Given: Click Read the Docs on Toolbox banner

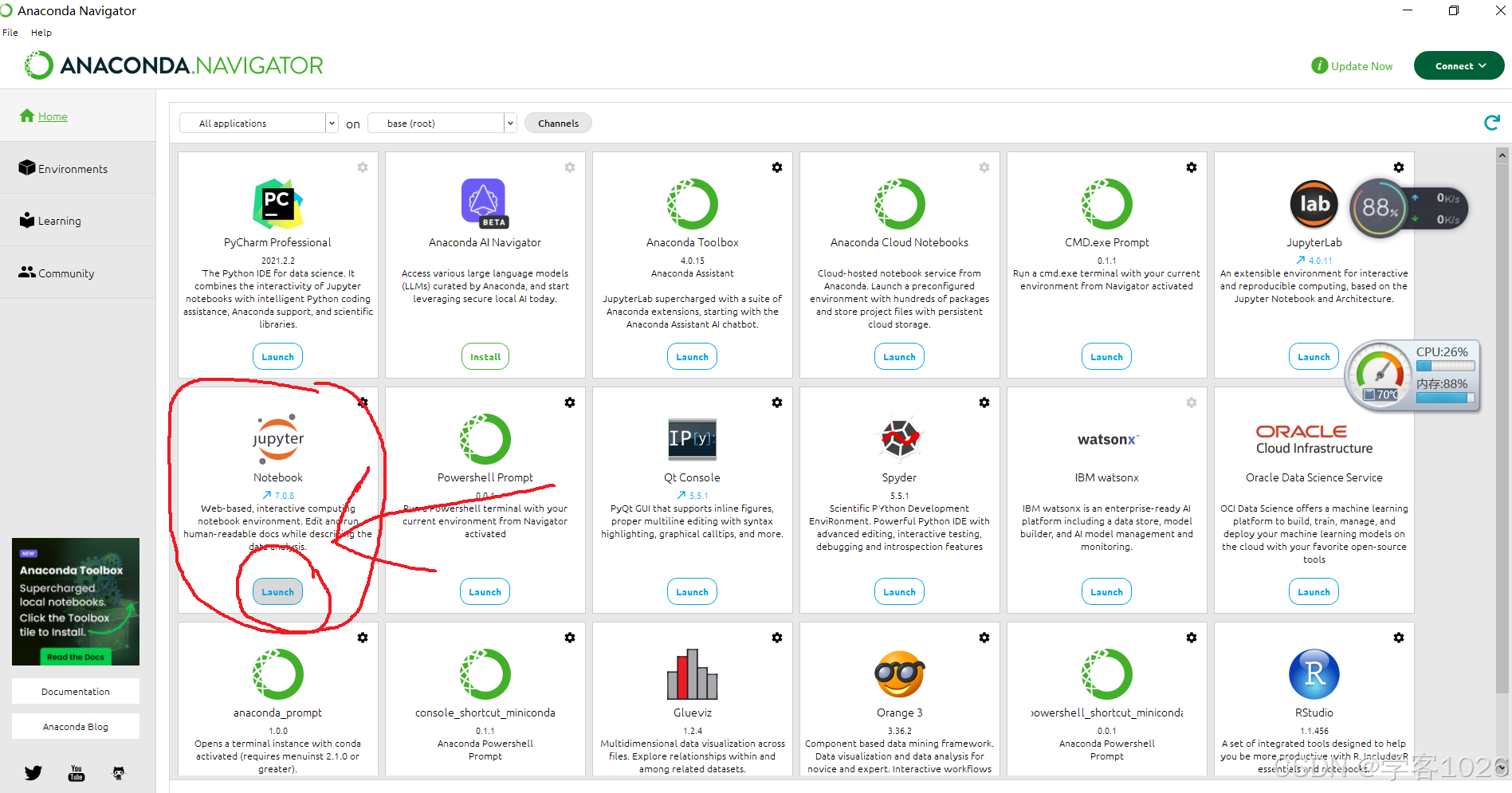Looking at the screenshot, I should coord(75,657).
